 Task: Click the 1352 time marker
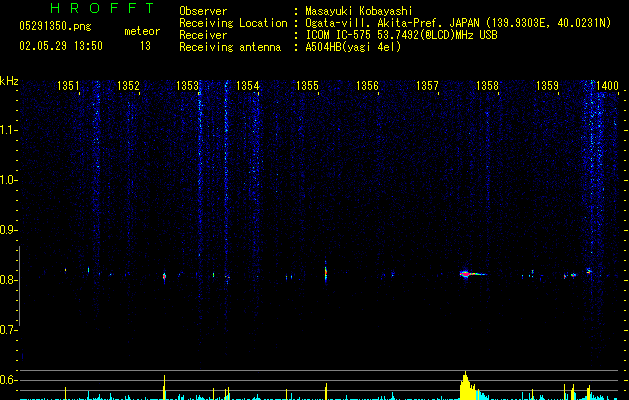(128, 86)
